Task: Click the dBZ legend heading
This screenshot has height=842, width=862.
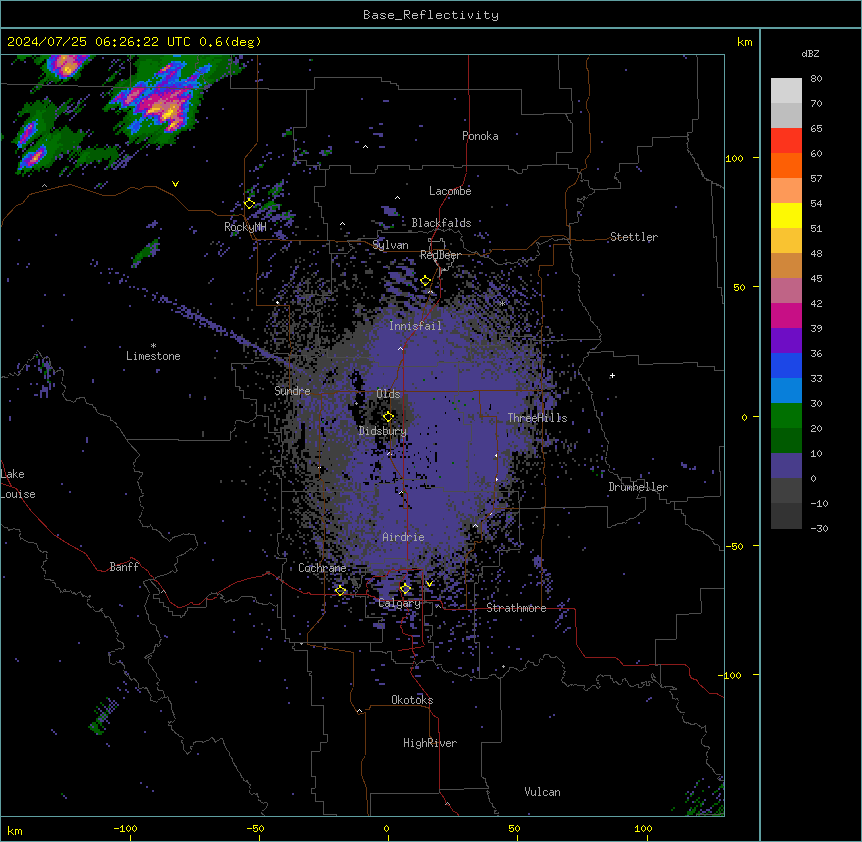Action: pos(810,53)
